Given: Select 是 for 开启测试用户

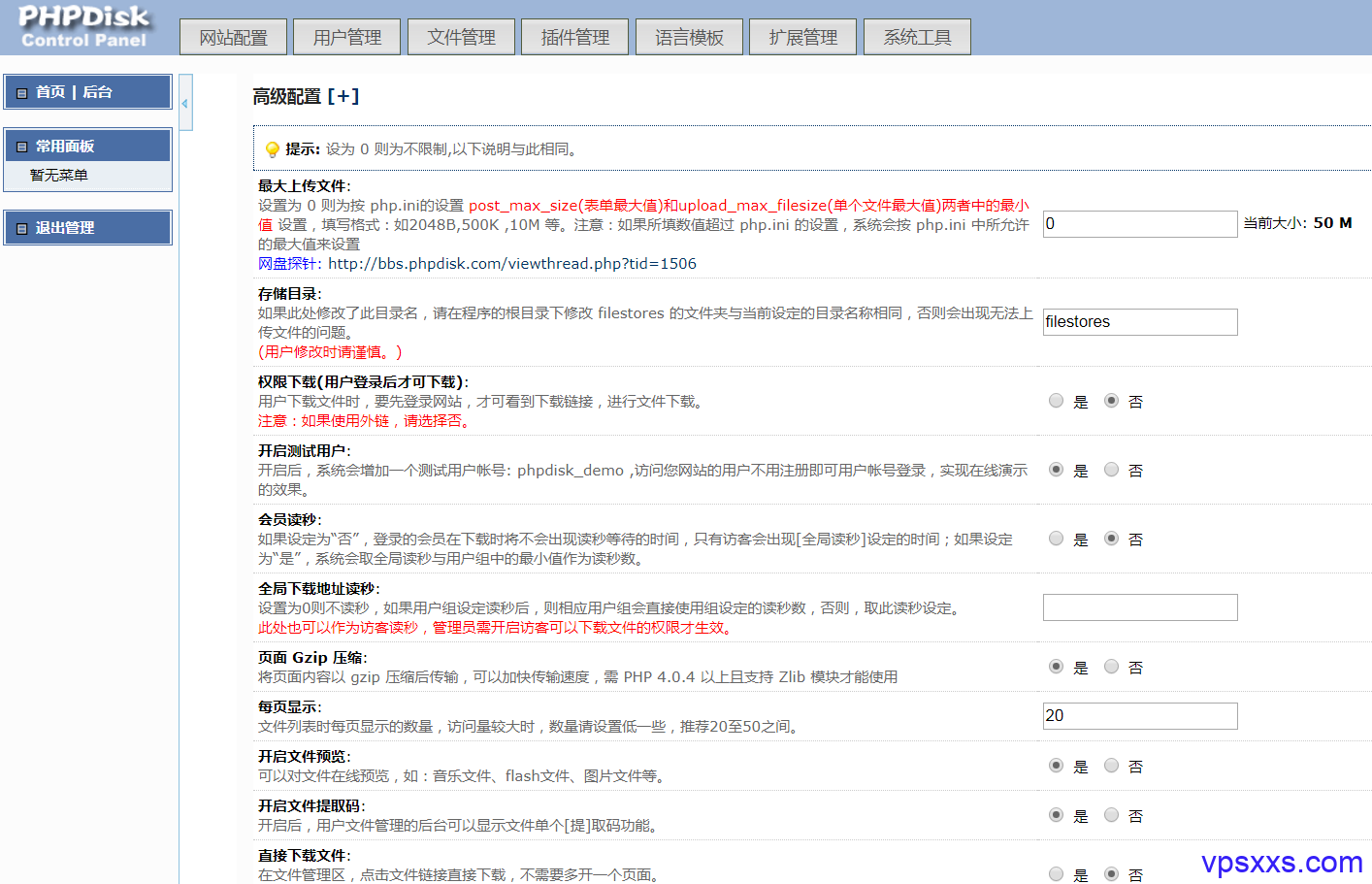Looking at the screenshot, I should click(x=1056, y=470).
